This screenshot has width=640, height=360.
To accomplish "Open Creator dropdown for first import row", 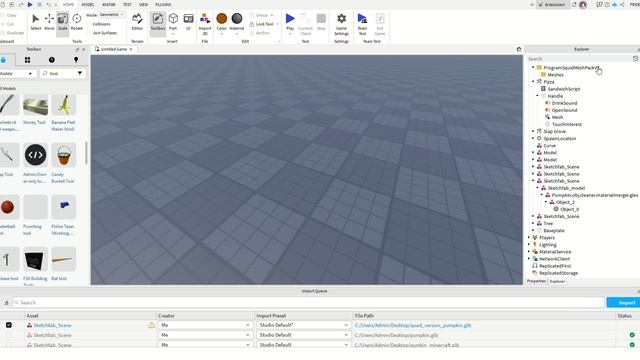I will (x=205, y=325).
